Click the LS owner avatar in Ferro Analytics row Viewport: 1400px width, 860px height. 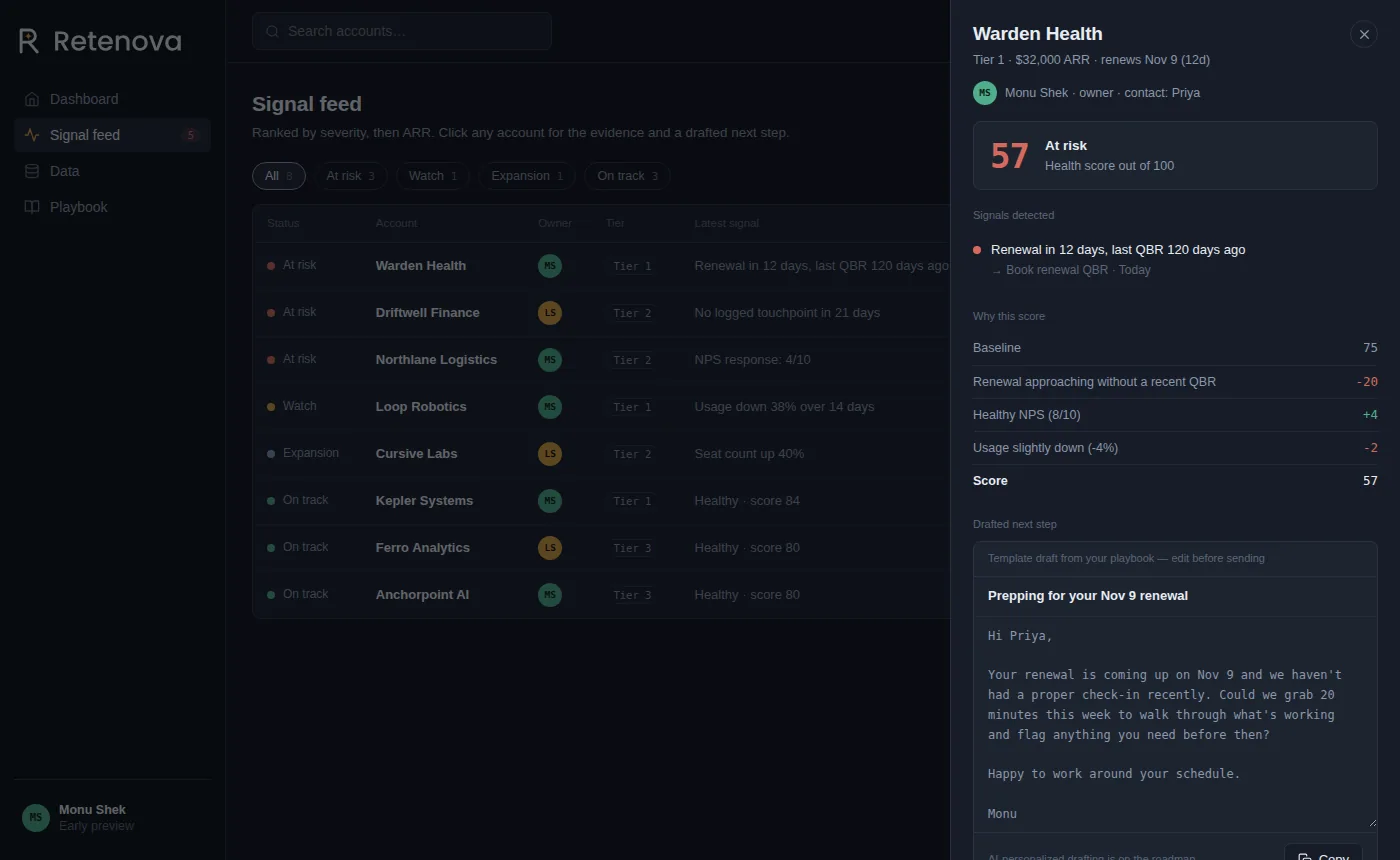pyautogui.click(x=550, y=548)
